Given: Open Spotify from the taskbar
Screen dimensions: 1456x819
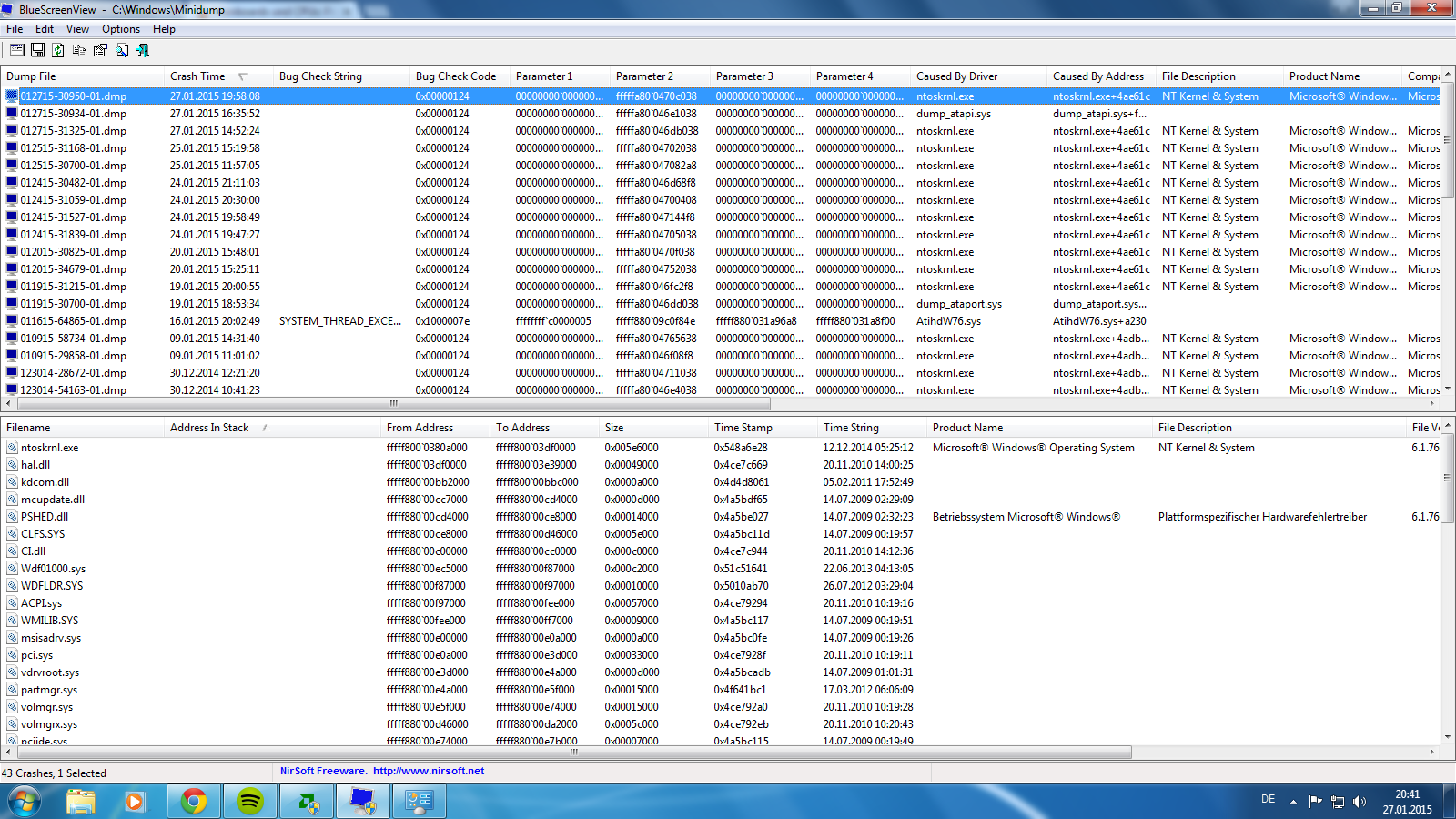Looking at the screenshot, I should [x=249, y=802].
